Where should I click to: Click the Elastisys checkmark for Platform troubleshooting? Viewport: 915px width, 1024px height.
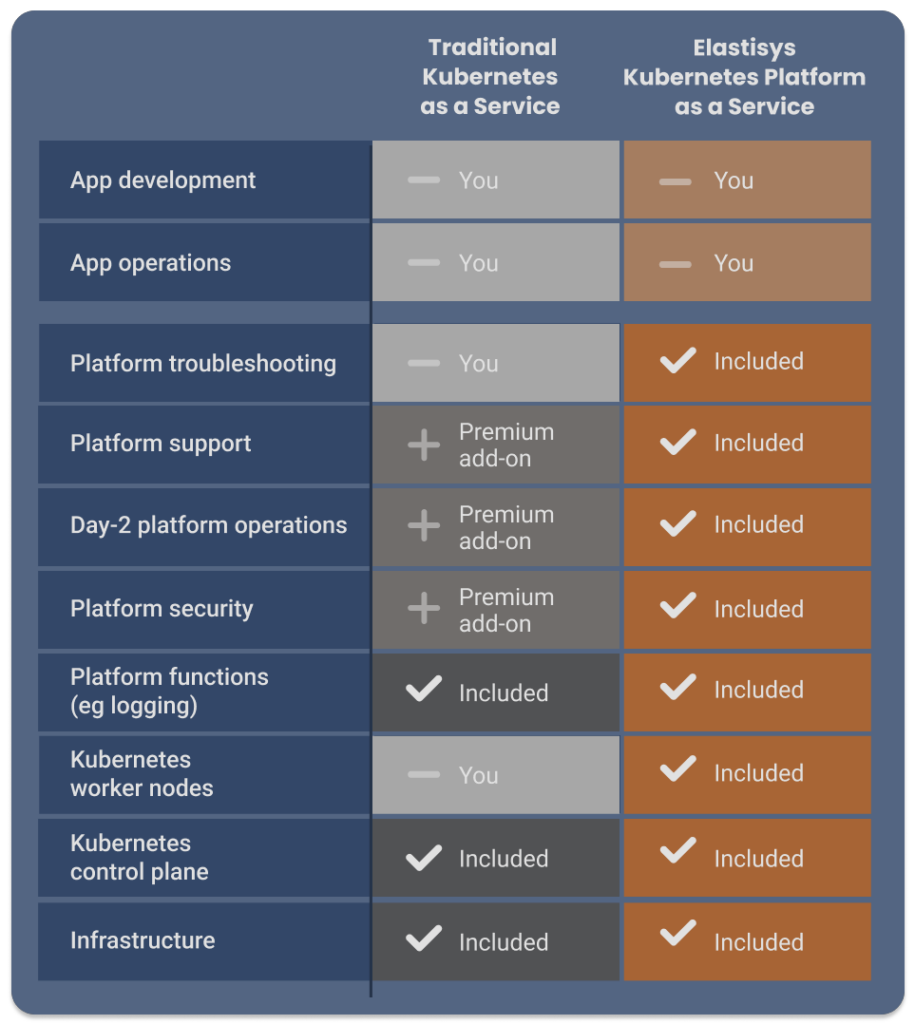click(x=678, y=360)
